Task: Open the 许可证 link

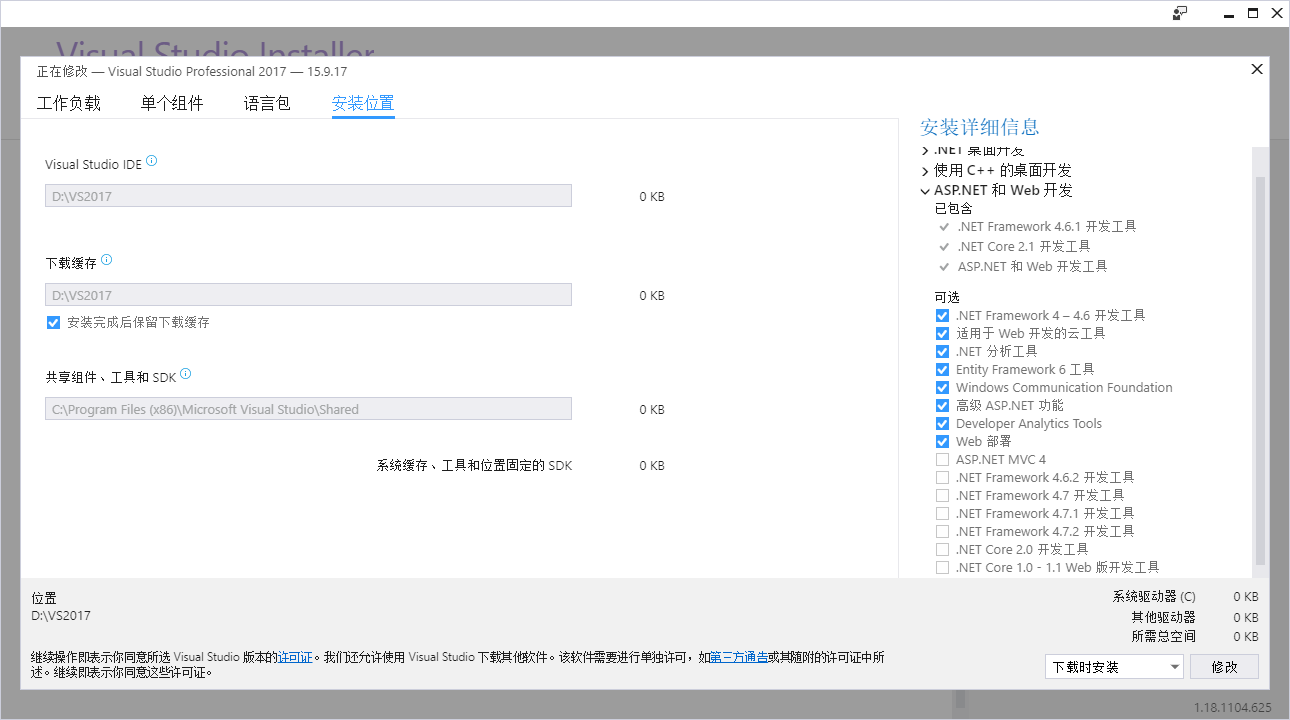Action: tap(295, 657)
